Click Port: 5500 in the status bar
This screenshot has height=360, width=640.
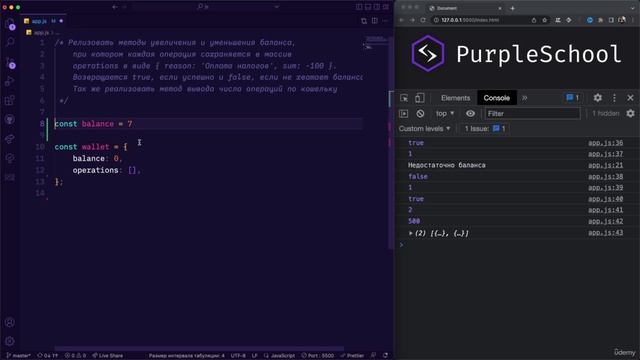[318, 356]
